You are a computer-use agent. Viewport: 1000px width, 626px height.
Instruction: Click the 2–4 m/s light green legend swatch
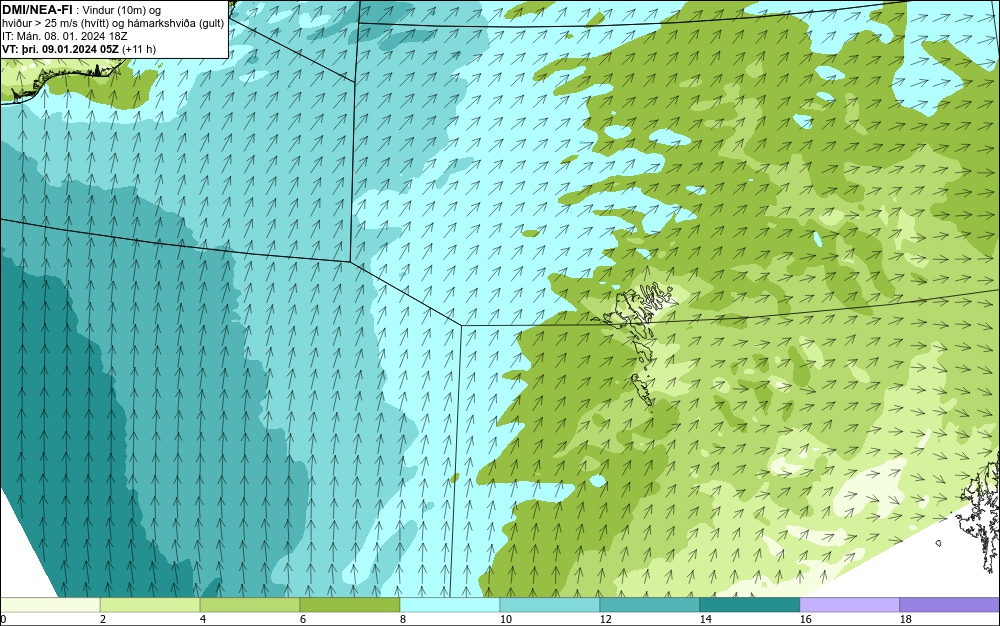(150, 604)
